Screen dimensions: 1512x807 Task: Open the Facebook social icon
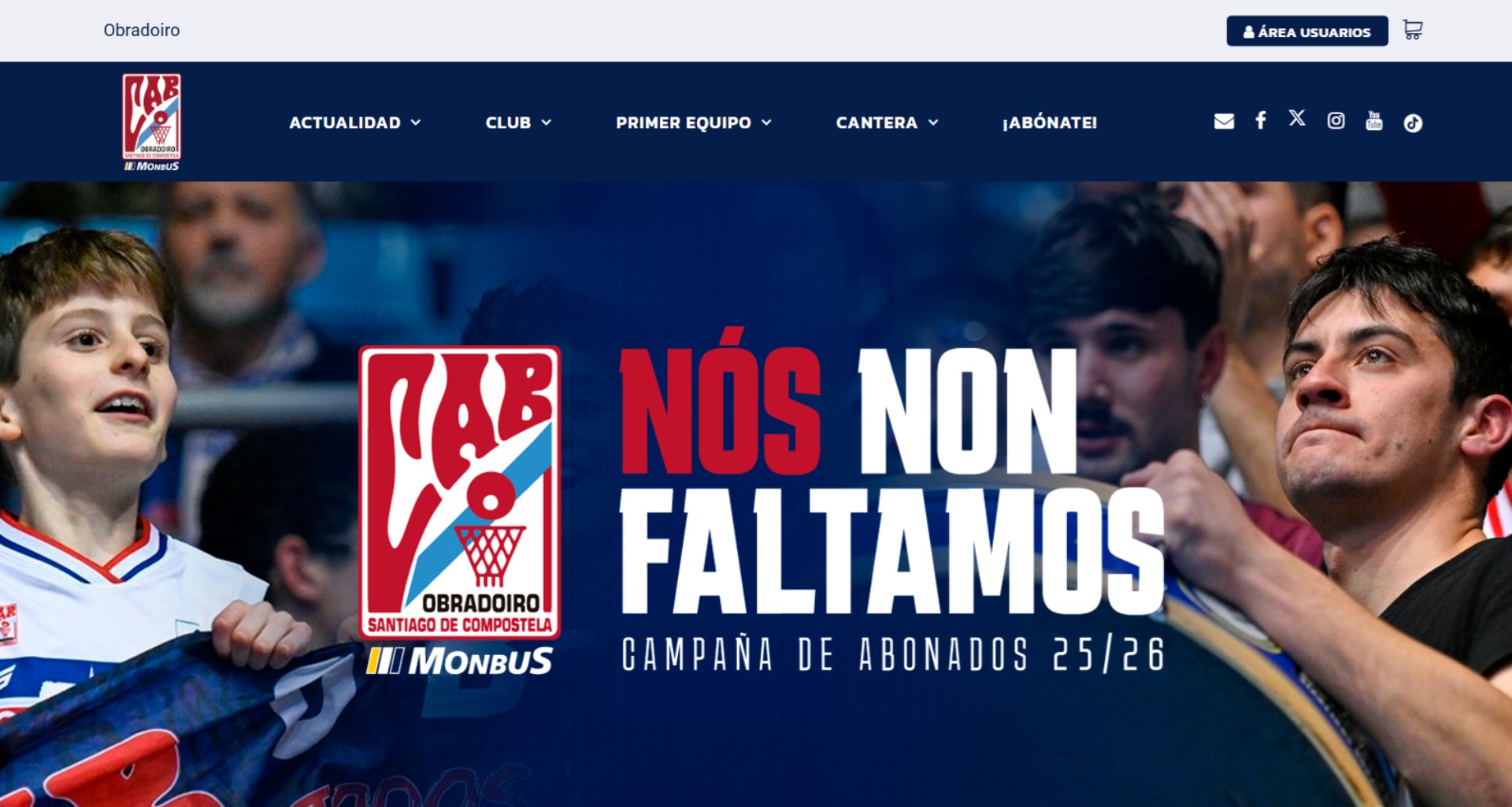pos(1261,120)
